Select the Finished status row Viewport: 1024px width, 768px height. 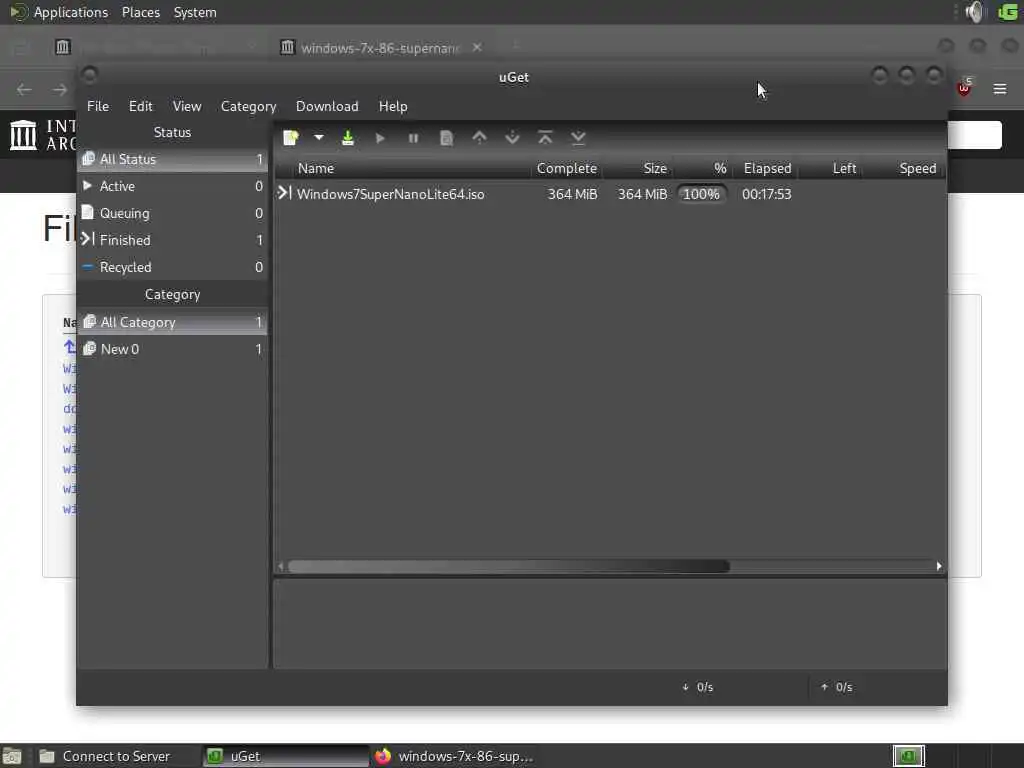point(172,240)
